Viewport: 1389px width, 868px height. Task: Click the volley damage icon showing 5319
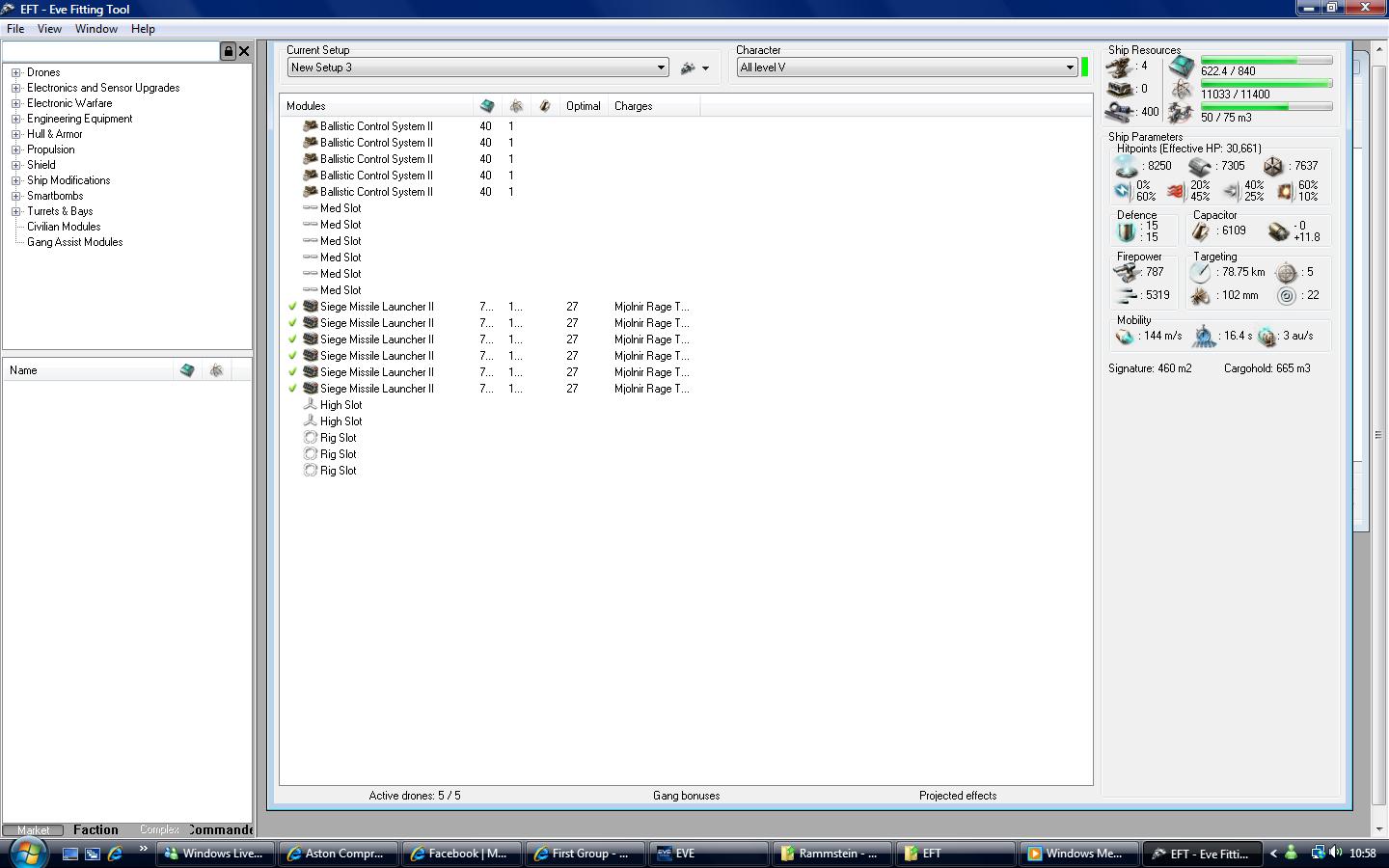pos(1126,296)
